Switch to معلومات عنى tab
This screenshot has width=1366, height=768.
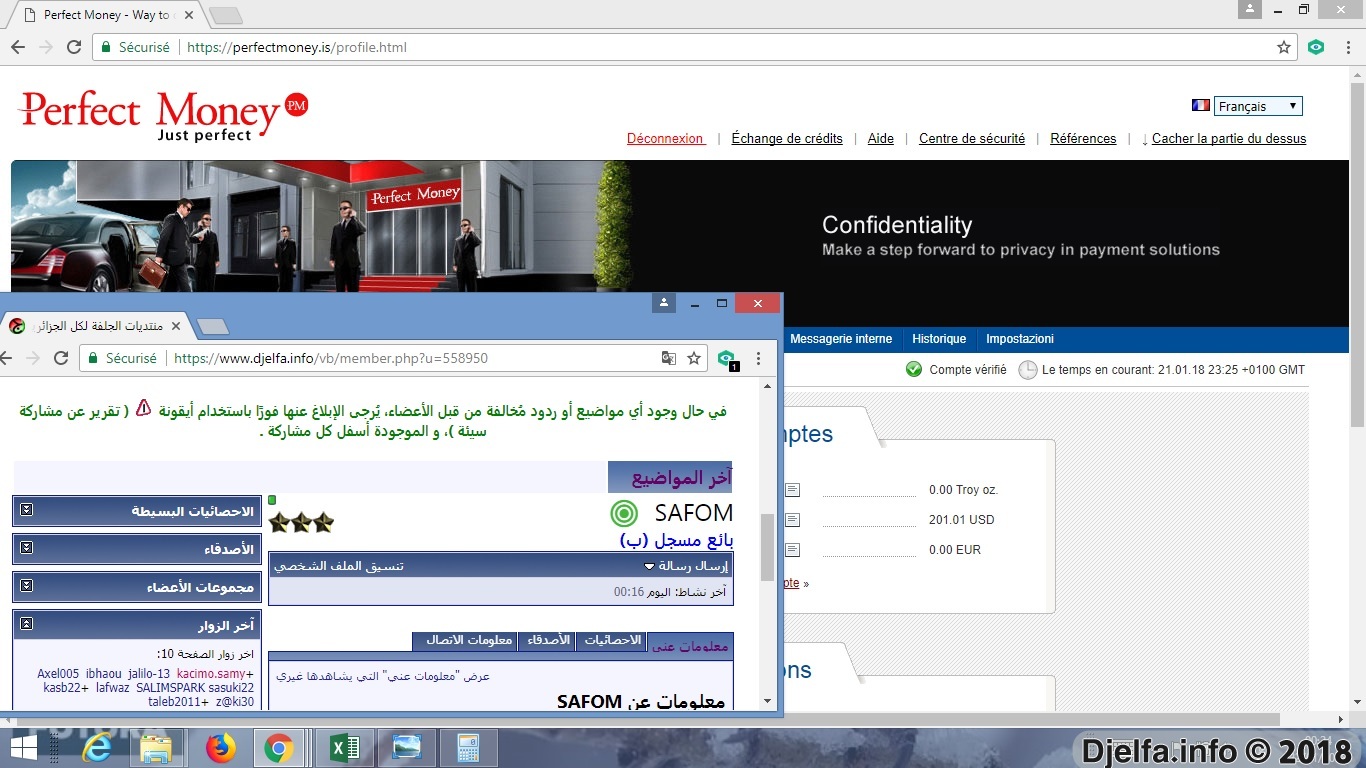[x=690, y=645]
